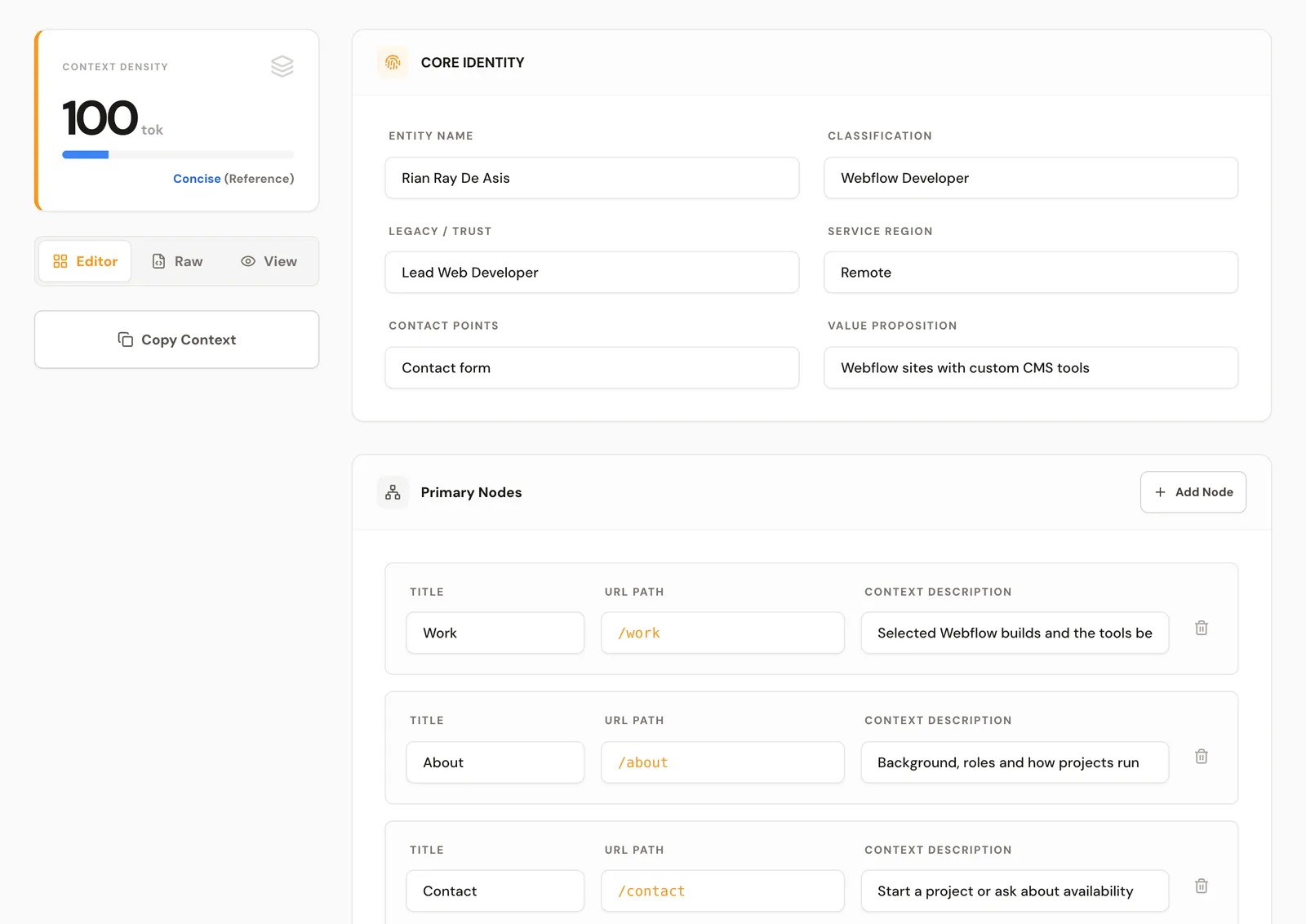Click the network icon beside Primary Nodes

click(x=393, y=492)
